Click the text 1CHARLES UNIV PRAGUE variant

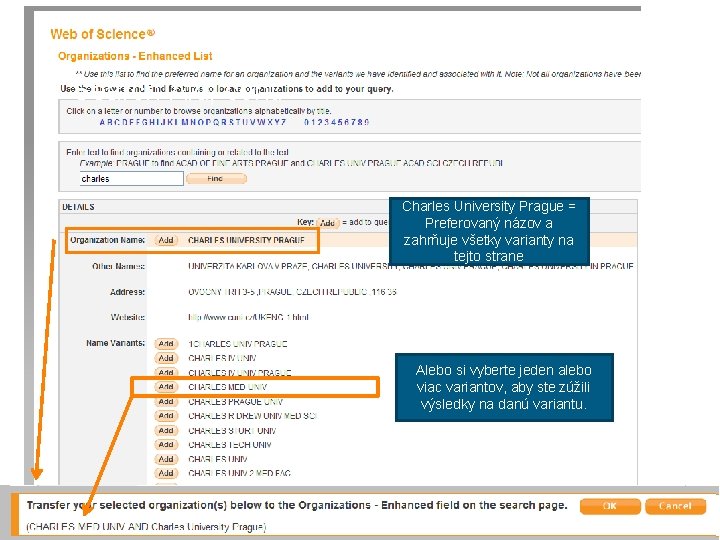238,343
